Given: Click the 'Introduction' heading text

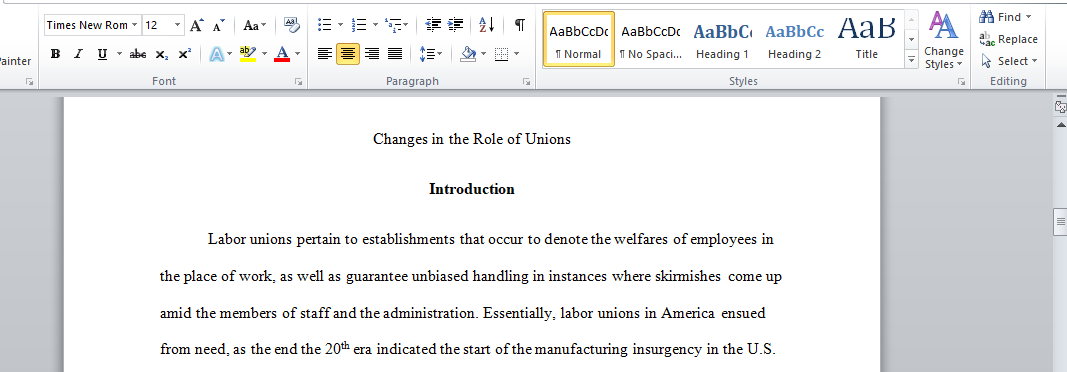Looking at the screenshot, I should tap(472, 189).
